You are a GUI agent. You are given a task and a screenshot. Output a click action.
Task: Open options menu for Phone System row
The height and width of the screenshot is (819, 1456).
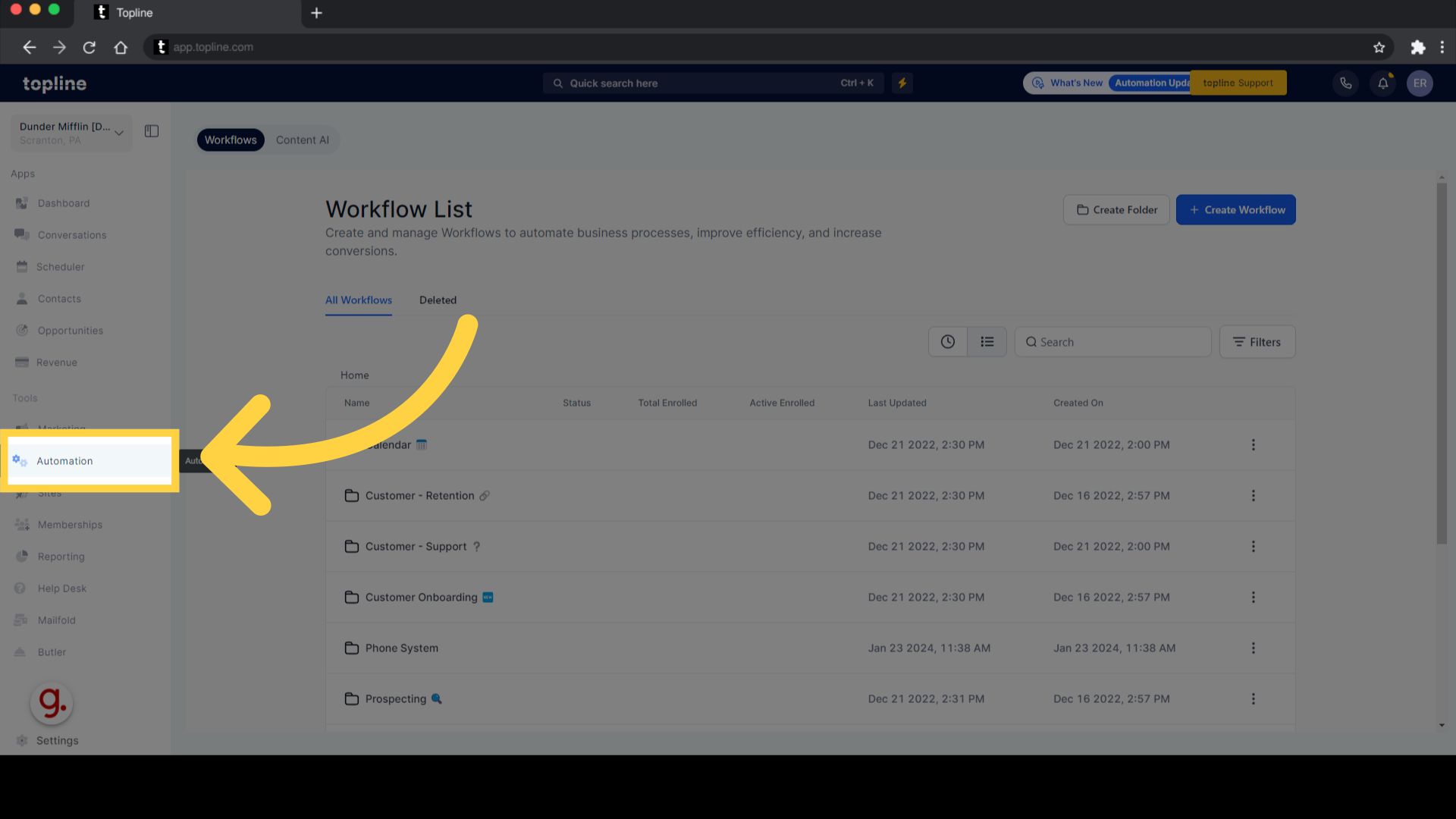1253,648
